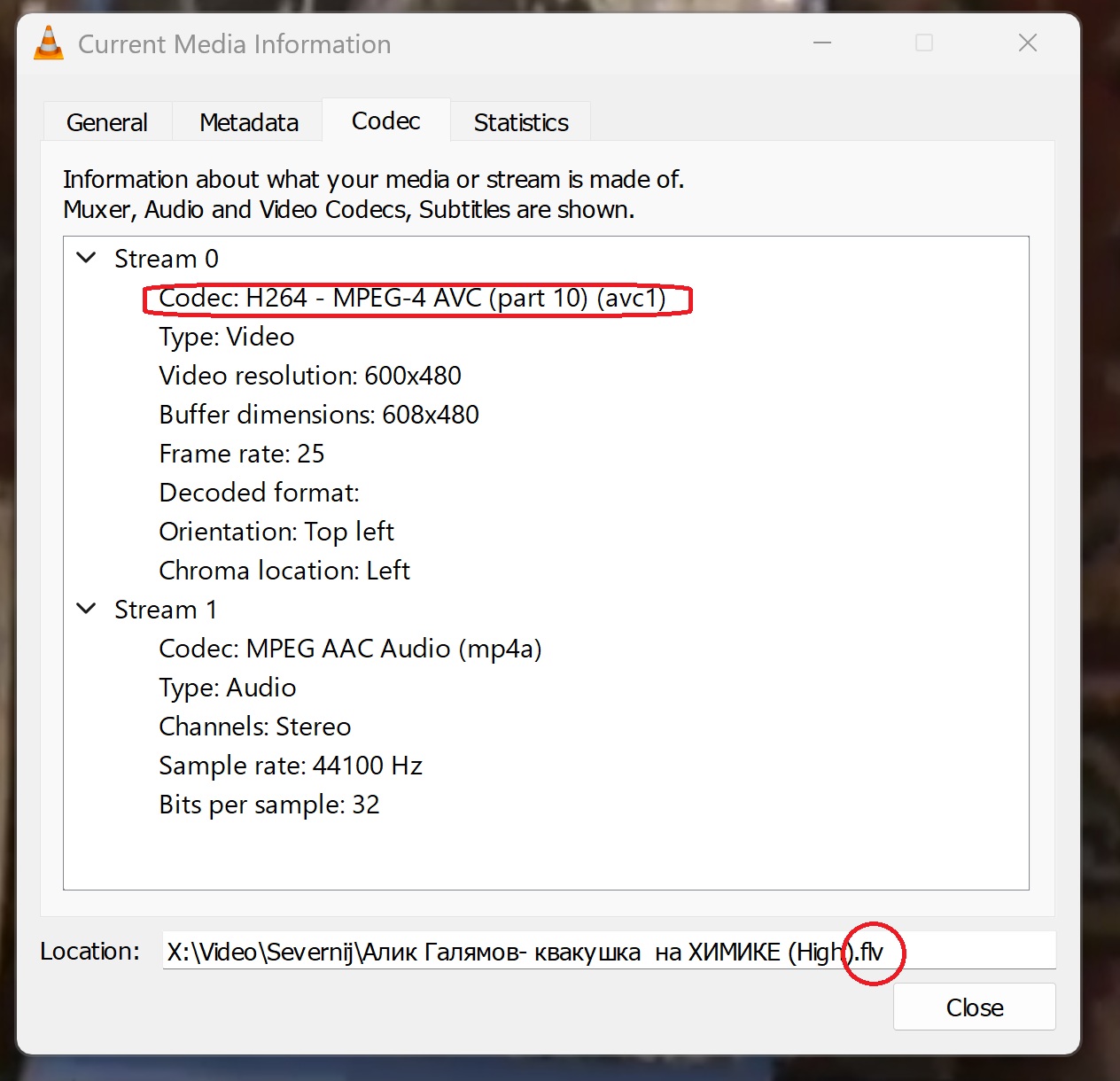Highlight the Frame rate 25 entry
Viewport: 1120px width, 1081px height.
click(x=242, y=455)
